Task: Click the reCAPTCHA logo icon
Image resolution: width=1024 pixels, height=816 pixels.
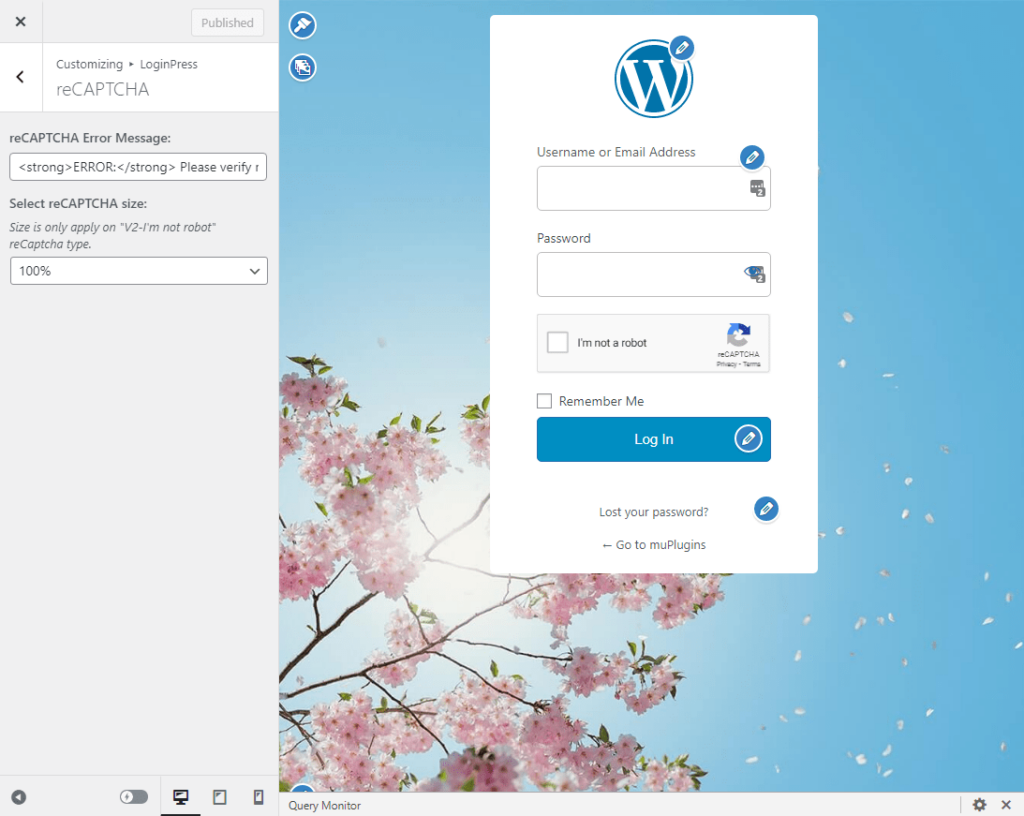Action: click(x=739, y=335)
